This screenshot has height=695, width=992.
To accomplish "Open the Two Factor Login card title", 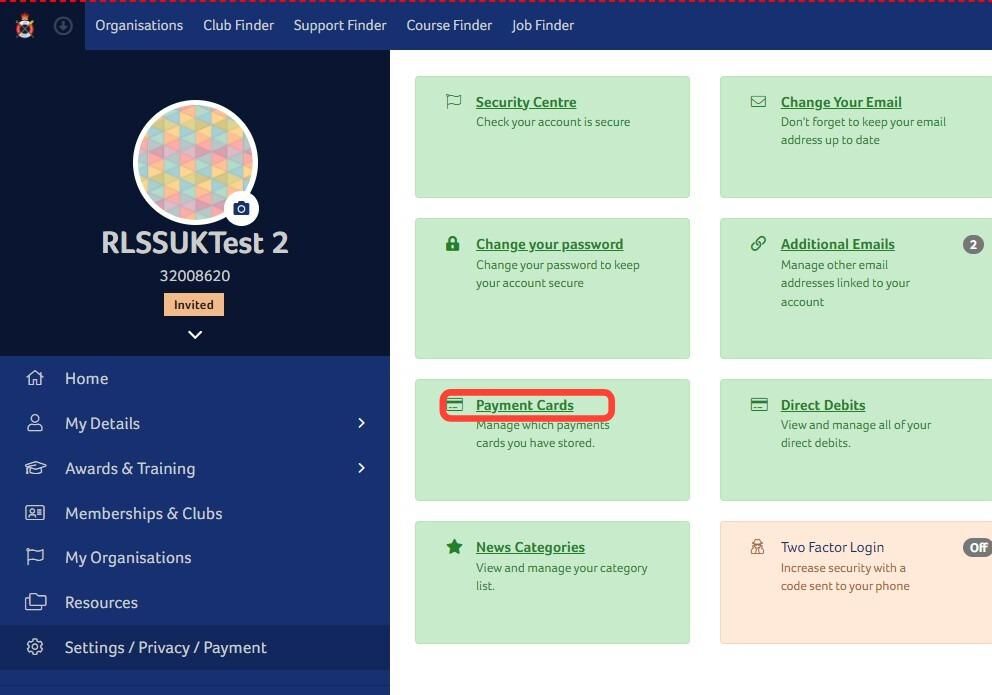I will 832,547.
